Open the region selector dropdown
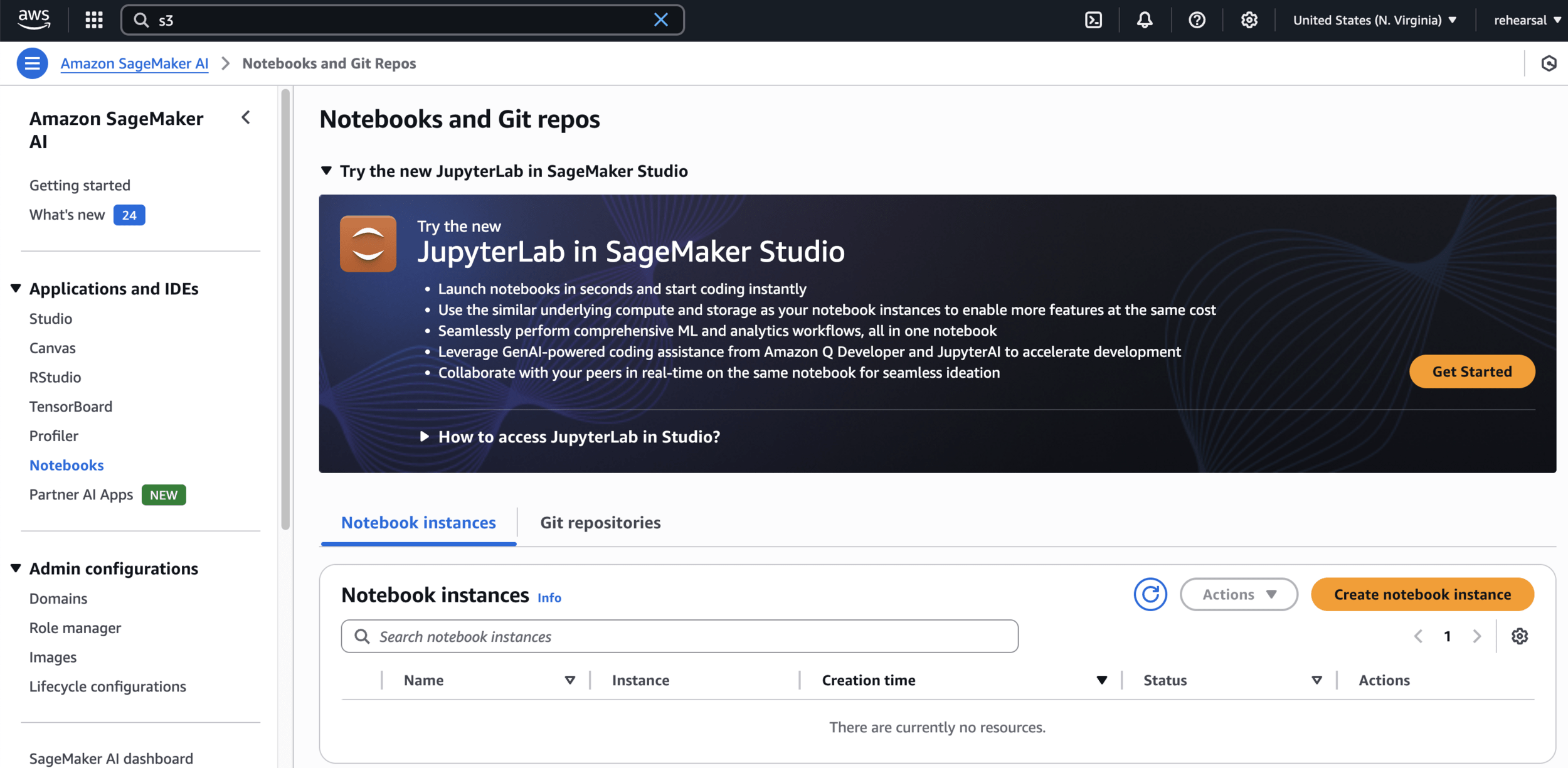1568x768 pixels. click(1374, 20)
